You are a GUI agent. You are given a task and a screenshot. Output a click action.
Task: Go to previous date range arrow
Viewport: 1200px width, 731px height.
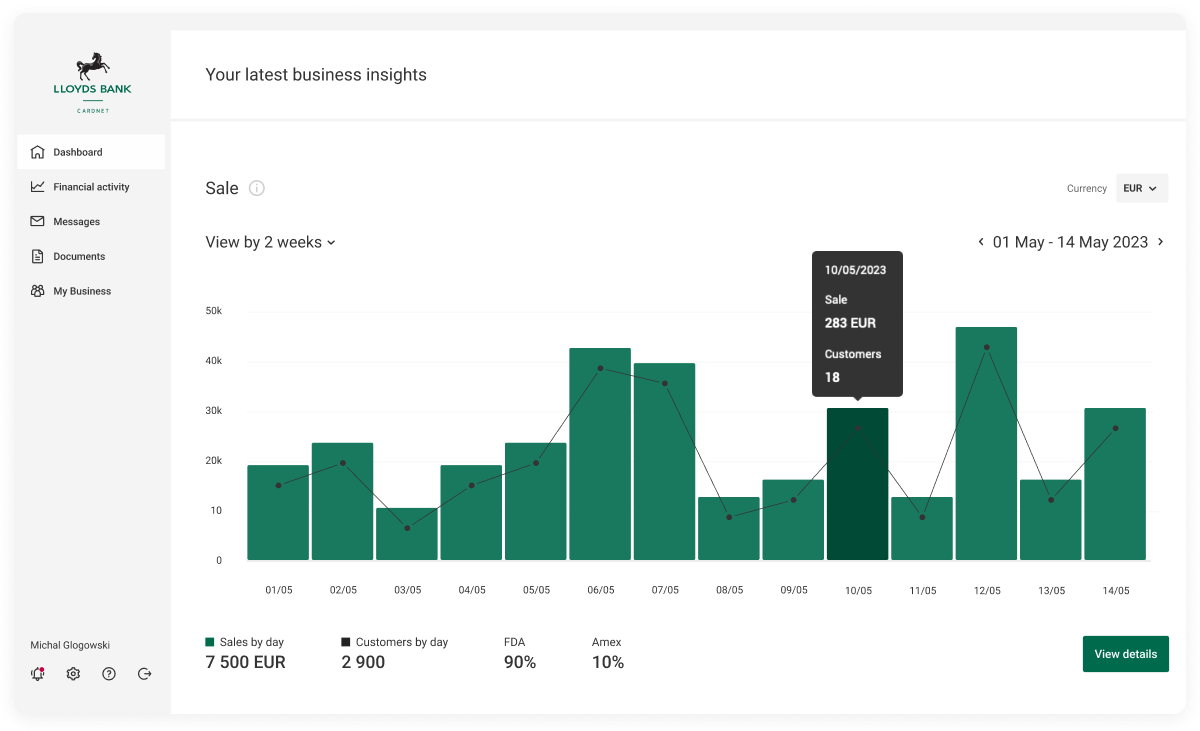981,242
